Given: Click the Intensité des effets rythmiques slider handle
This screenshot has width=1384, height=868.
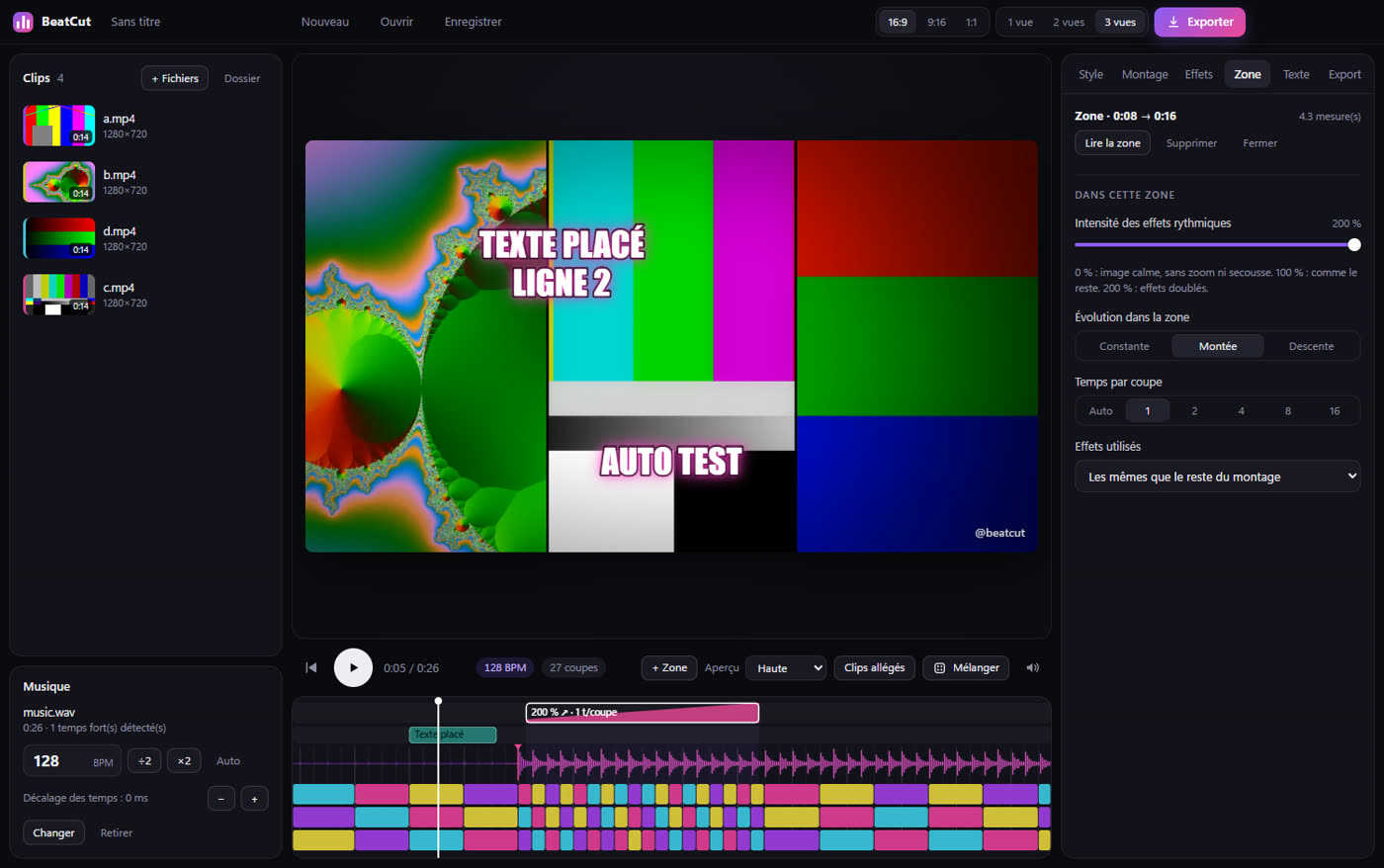Looking at the screenshot, I should tap(1354, 244).
